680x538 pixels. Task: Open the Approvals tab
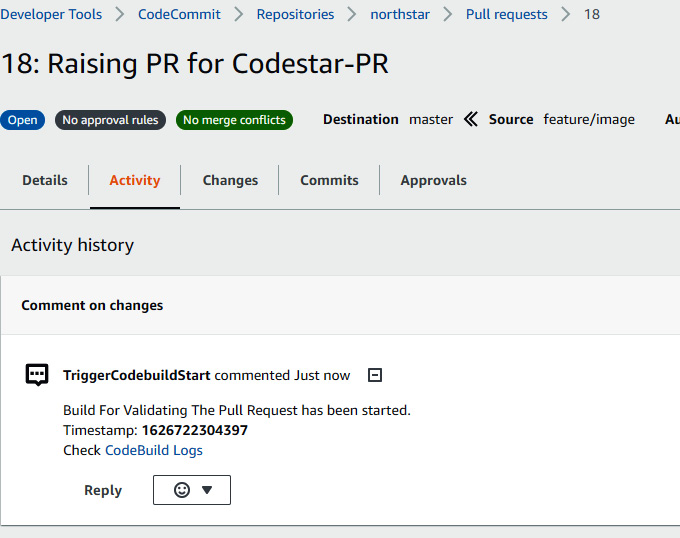pos(434,180)
